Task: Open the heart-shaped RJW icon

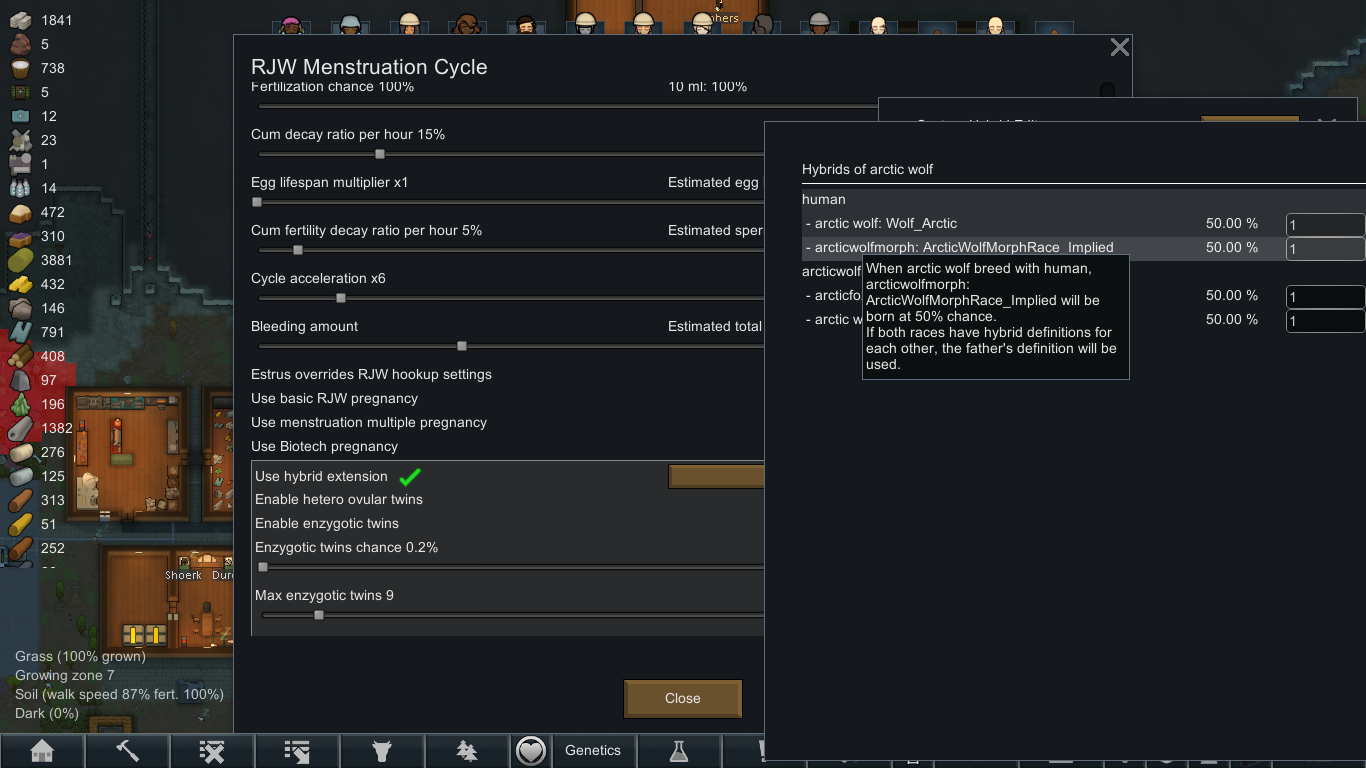Action: coord(531,750)
